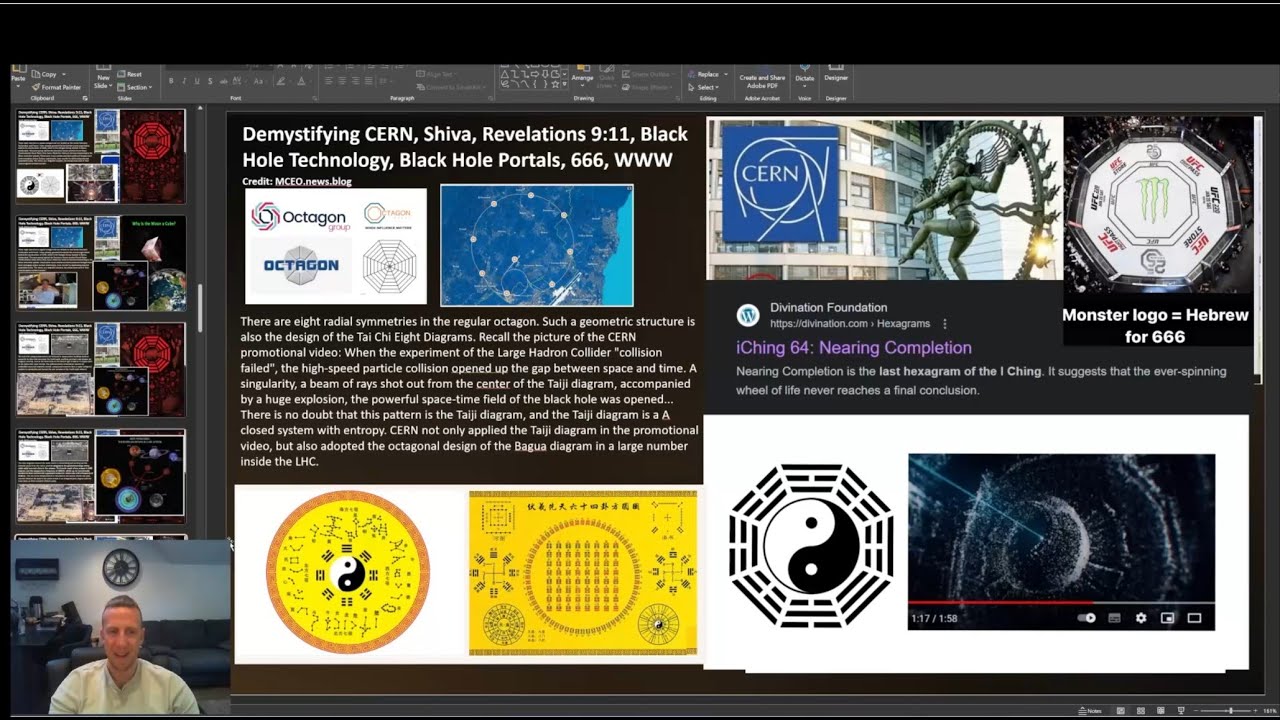Screen dimensions: 1280x720
Task: Click the video theater mode icon
Action: tap(1194, 618)
